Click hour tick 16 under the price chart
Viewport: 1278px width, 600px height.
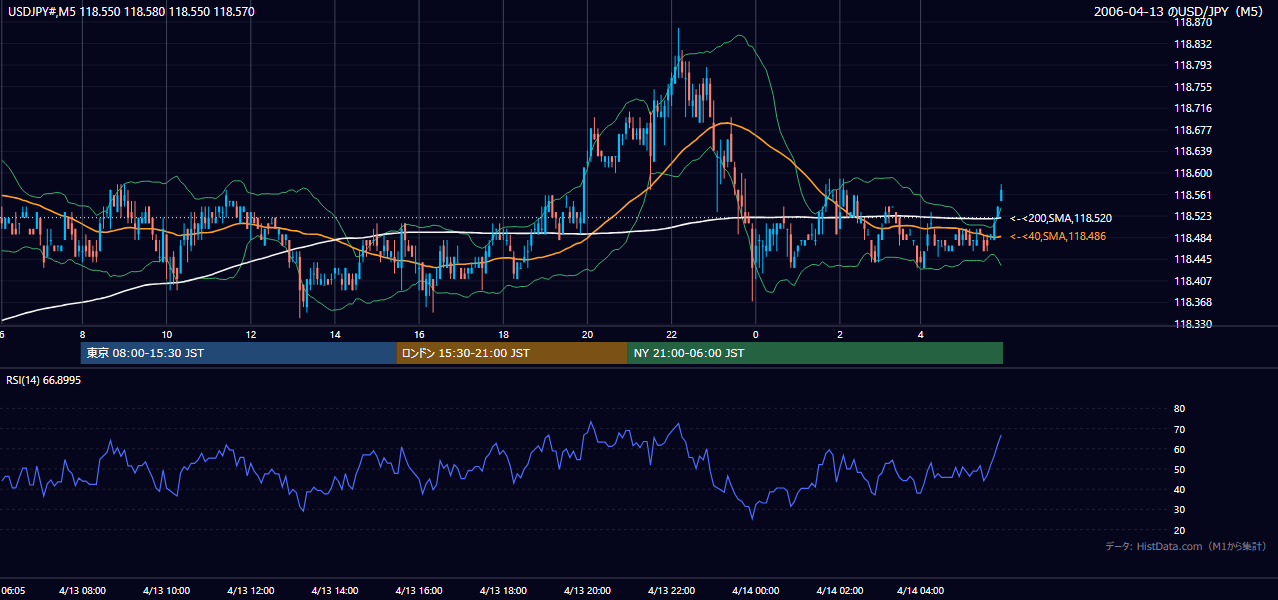419,334
